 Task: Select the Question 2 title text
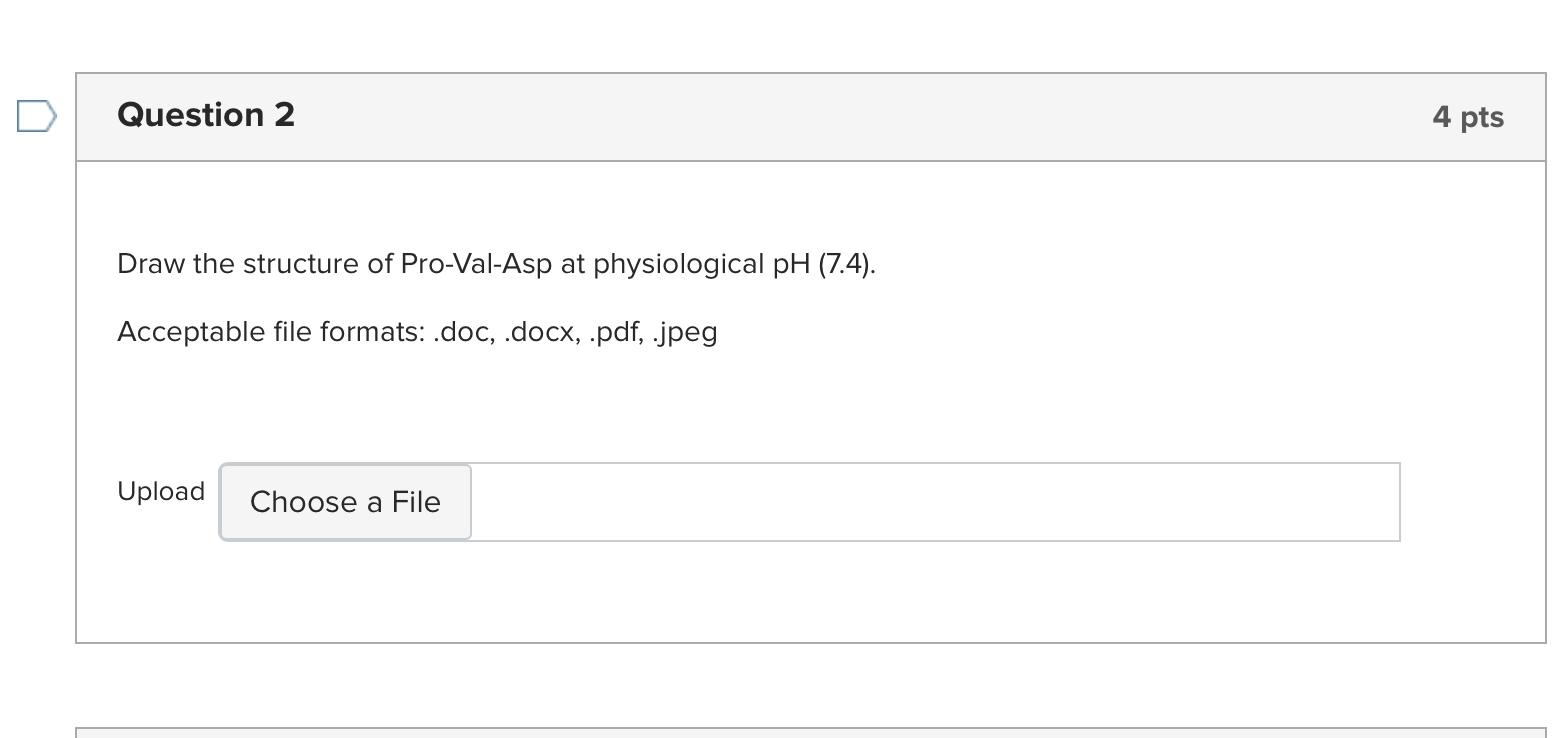pos(205,114)
